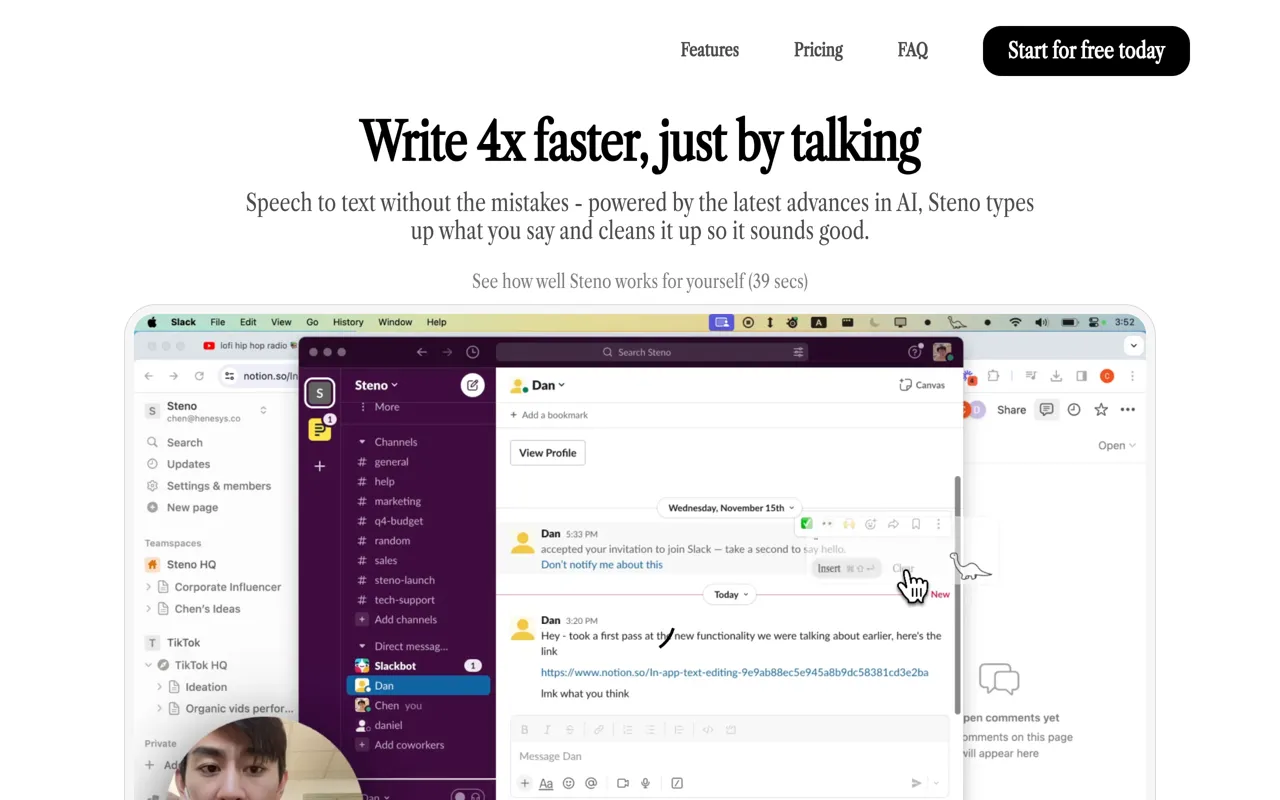Open Slack's history clock icon
This screenshot has width=1280, height=800.
473,352
